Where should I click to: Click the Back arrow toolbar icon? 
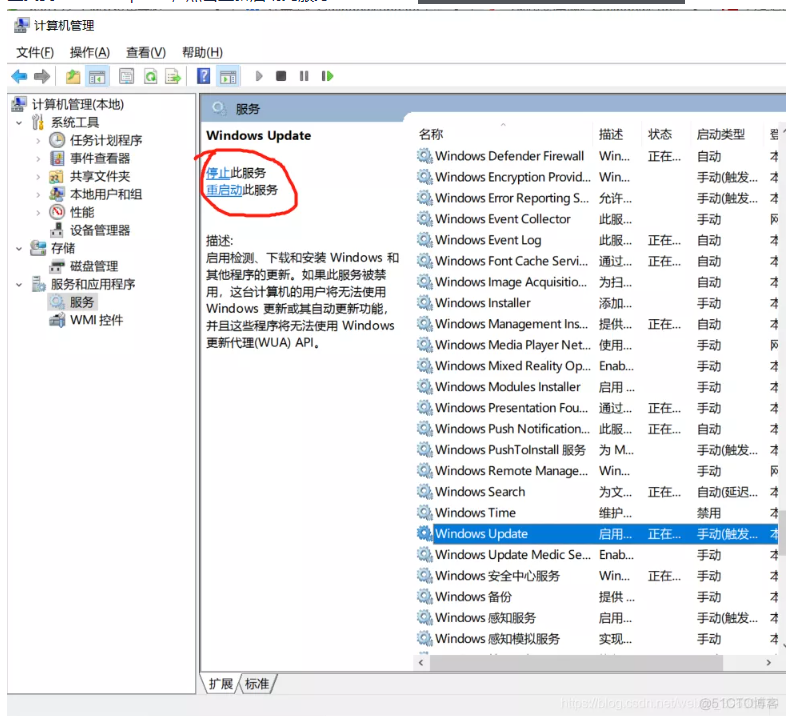19,77
